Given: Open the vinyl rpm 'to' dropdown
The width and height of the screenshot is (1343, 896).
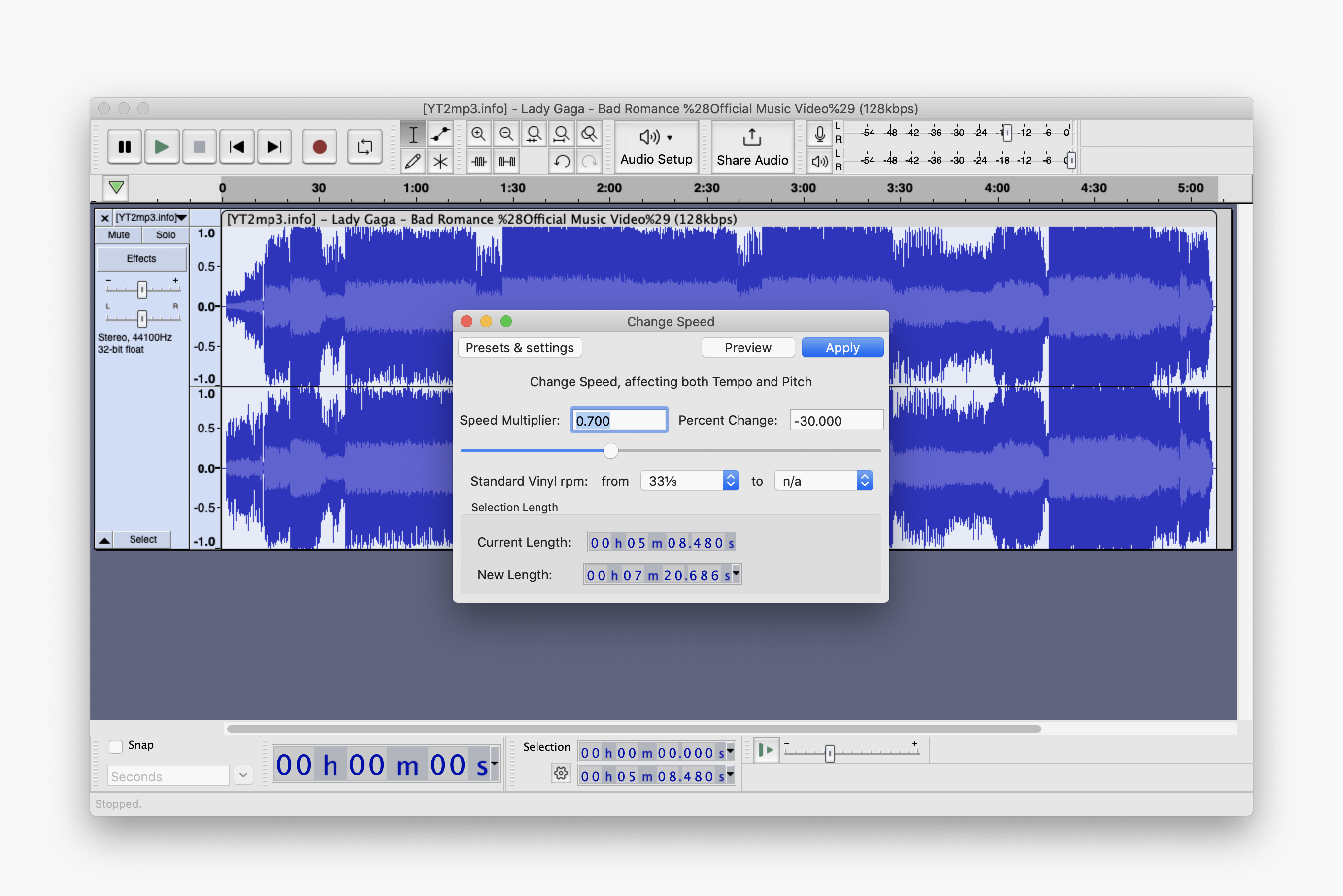Looking at the screenshot, I should pyautogui.click(x=824, y=481).
